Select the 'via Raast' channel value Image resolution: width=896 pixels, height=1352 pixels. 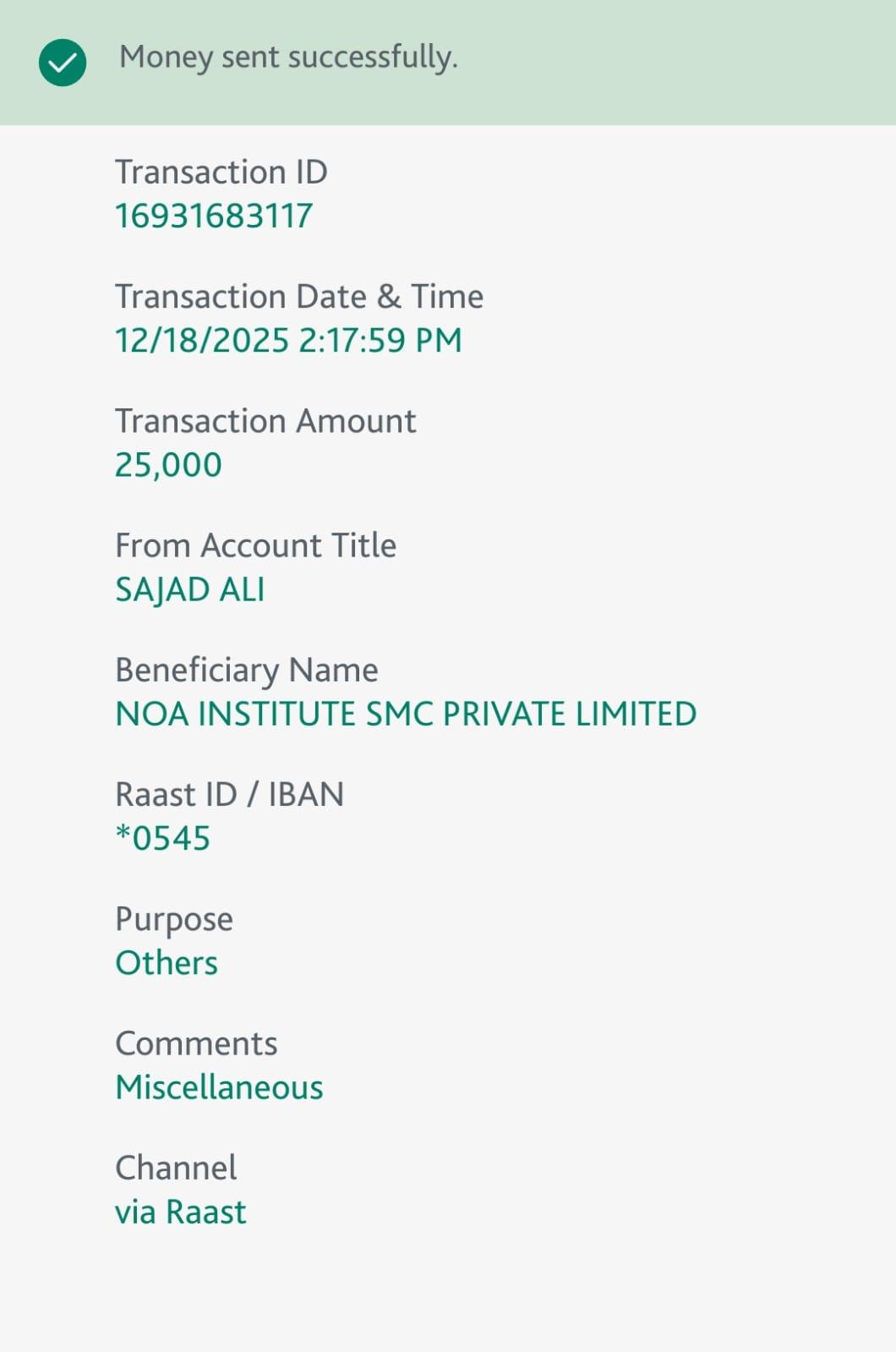point(181,1212)
